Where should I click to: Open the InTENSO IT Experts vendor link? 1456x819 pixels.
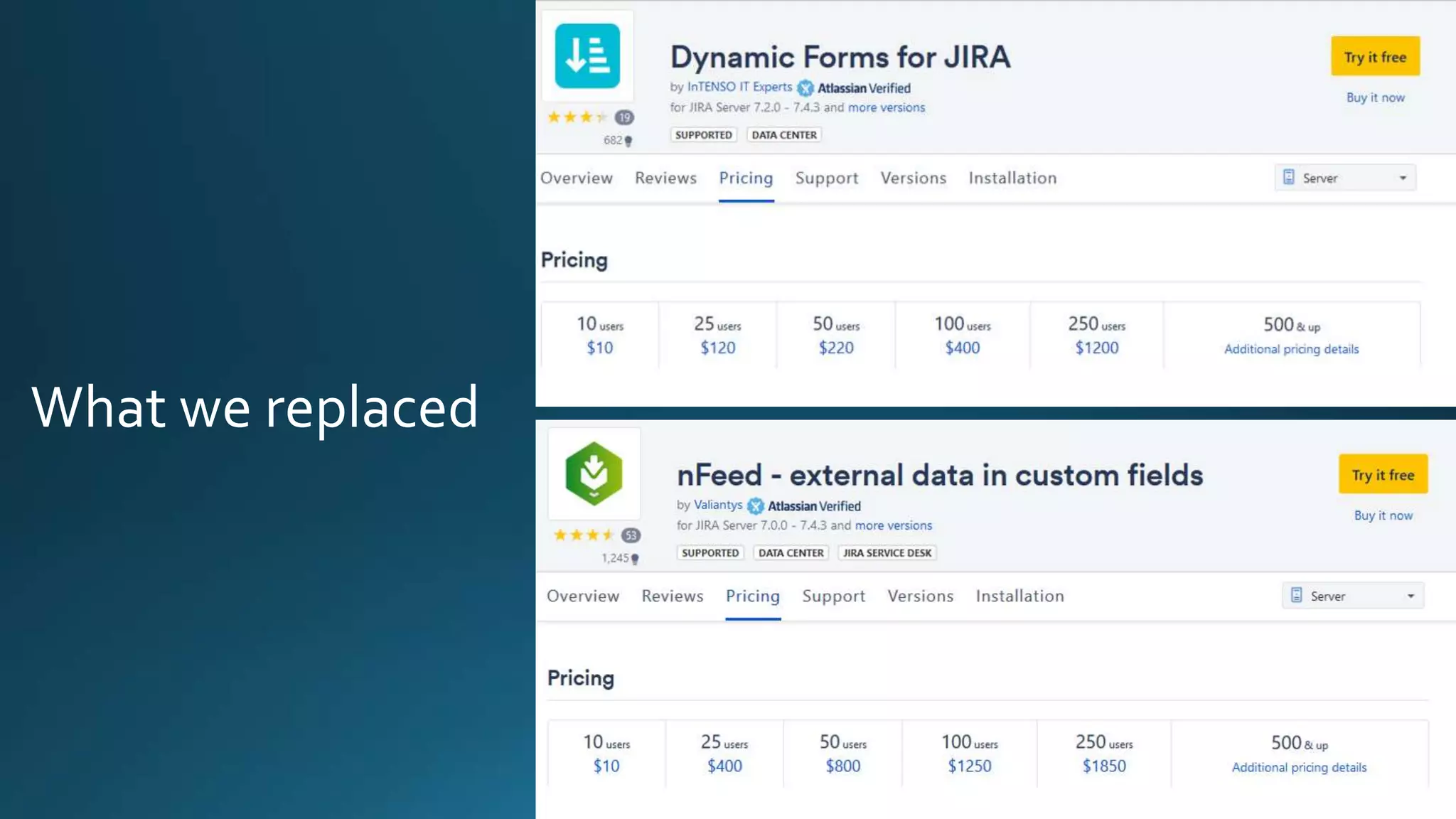[x=739, y=87]
